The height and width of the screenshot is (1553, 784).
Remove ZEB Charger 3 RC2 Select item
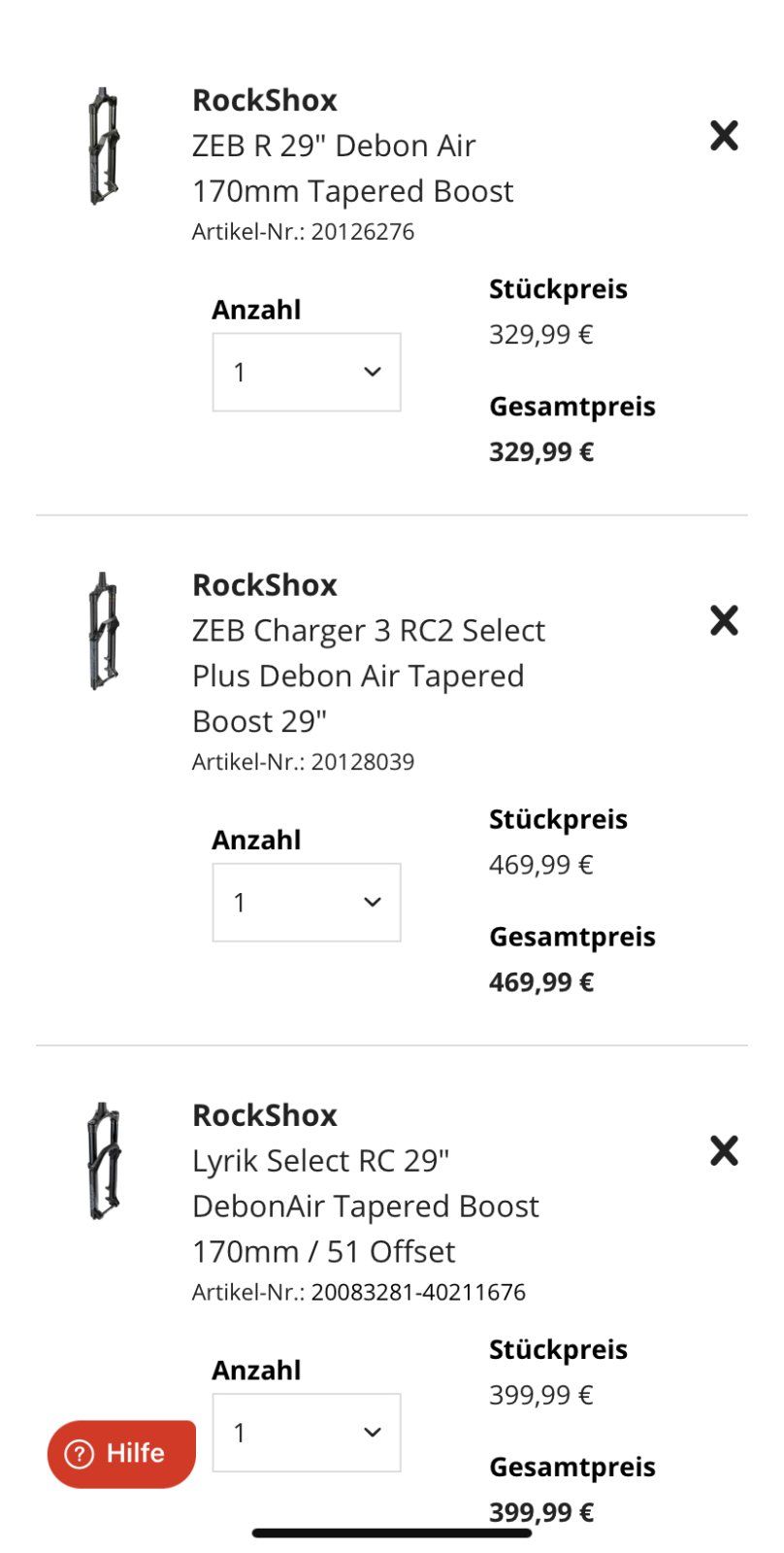pos(724,620)
